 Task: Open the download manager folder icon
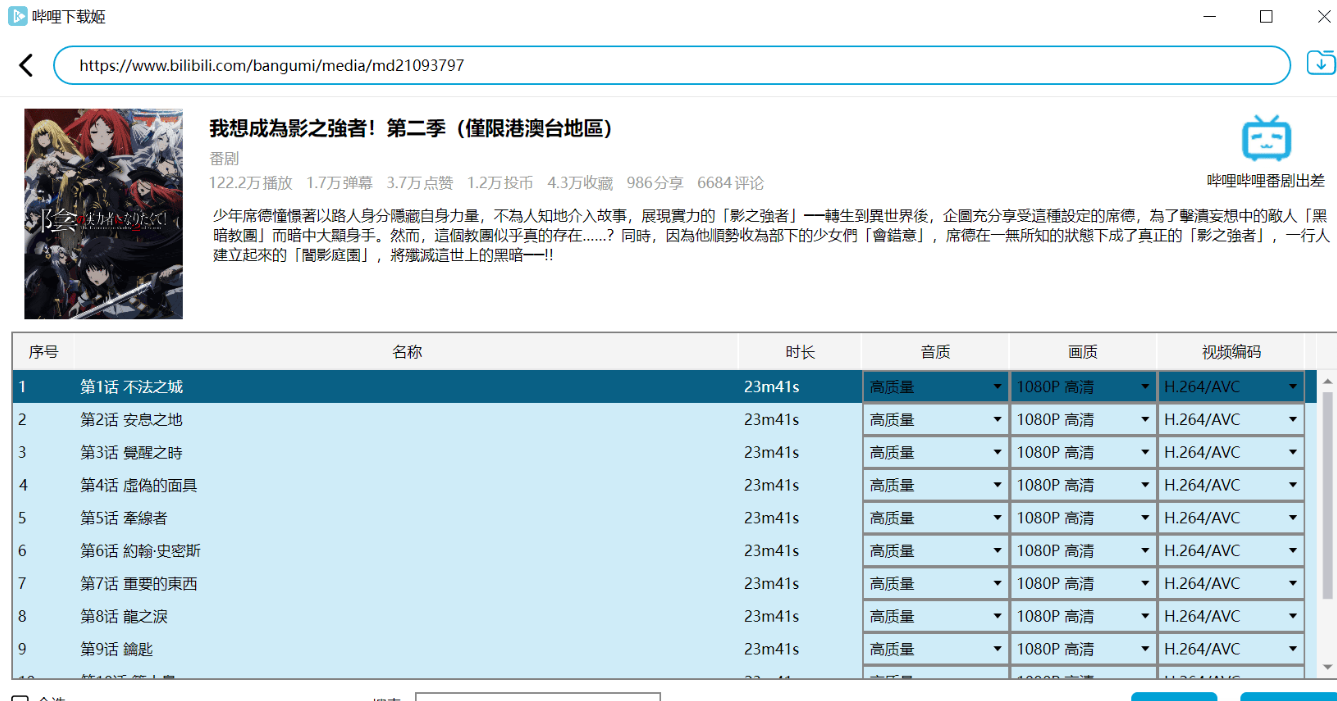[1321, 64]
